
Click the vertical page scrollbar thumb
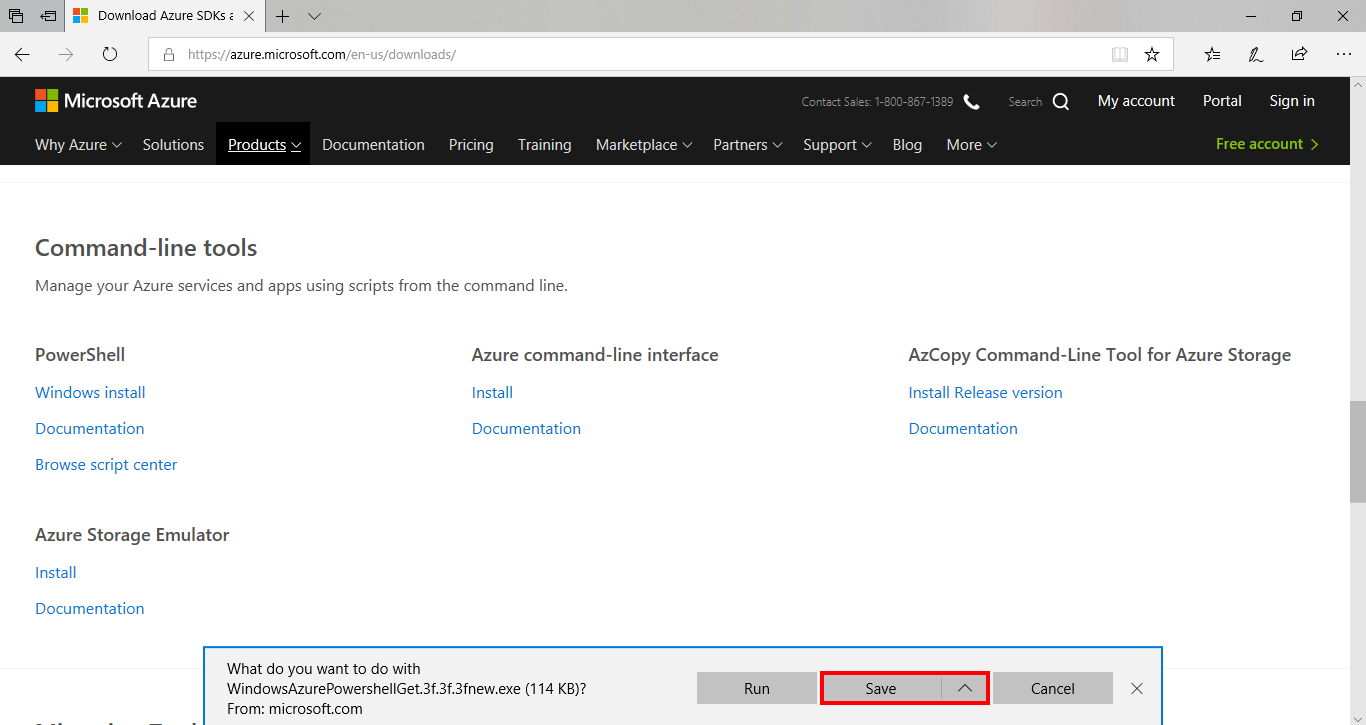pyautogui.click(x=1357, y=451)
